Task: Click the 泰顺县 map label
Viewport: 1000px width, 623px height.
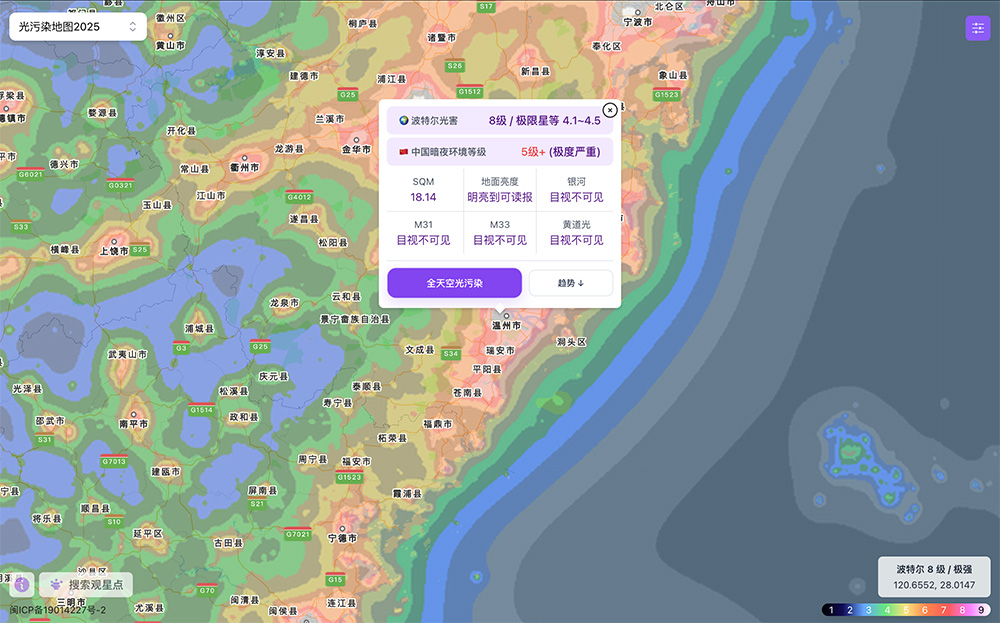Action: click(x=367, y=386)
